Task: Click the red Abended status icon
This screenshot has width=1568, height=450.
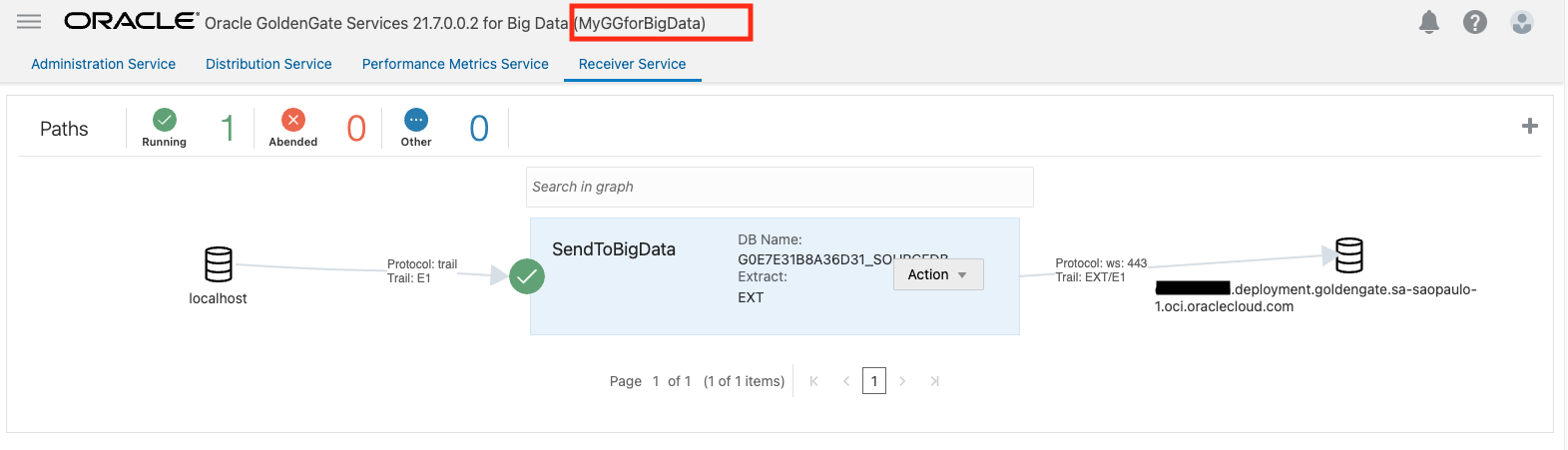Action: pyautogui.click(x=293, y=120)
